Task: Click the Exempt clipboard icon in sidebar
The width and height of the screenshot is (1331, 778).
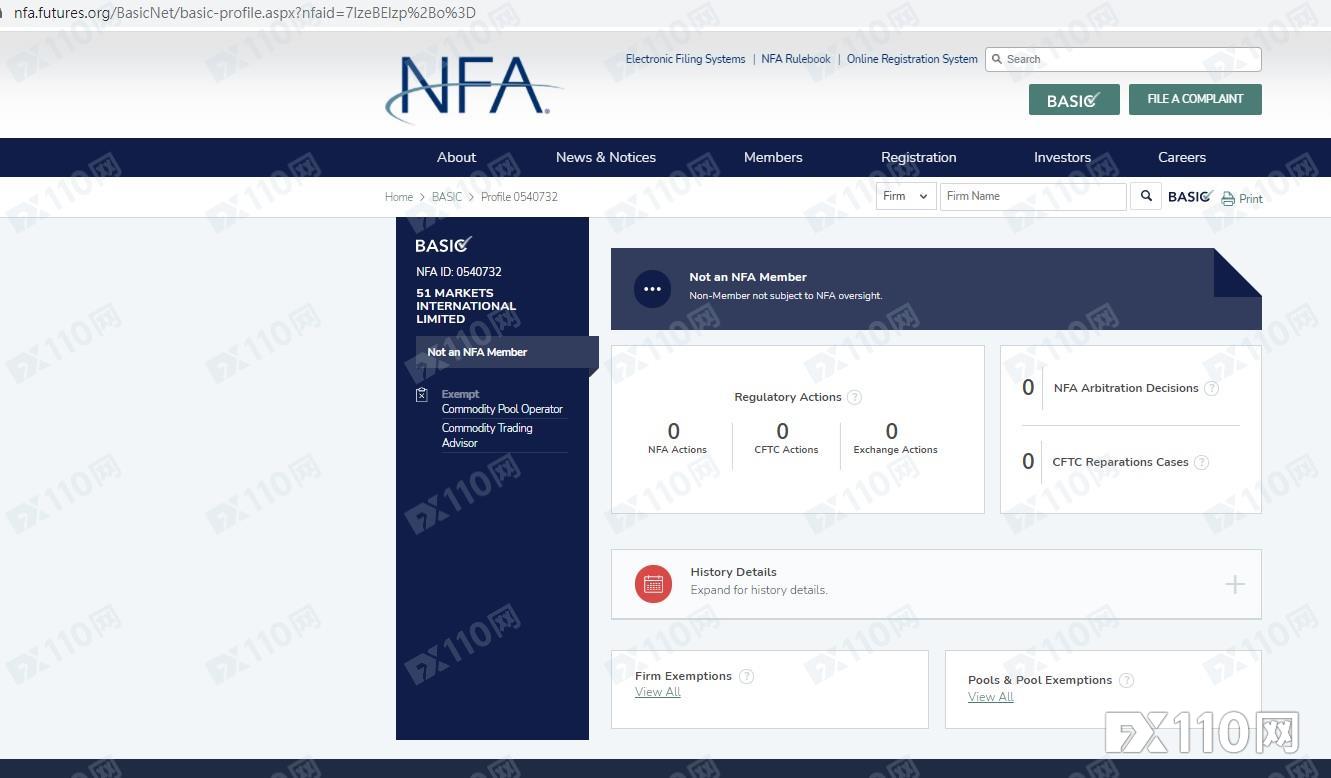Action: [422, 395]
